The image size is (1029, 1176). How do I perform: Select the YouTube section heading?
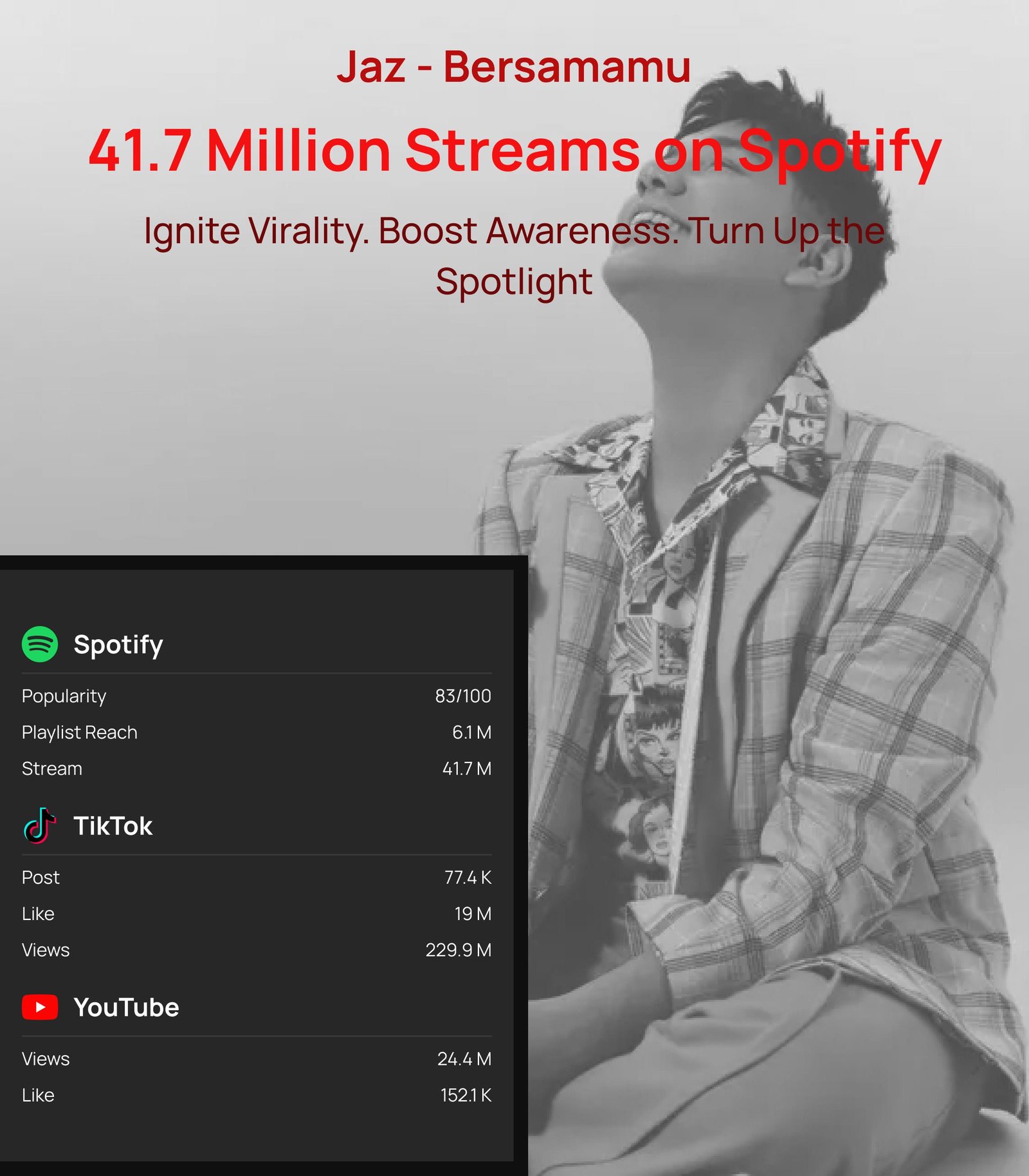point(127,1007)
